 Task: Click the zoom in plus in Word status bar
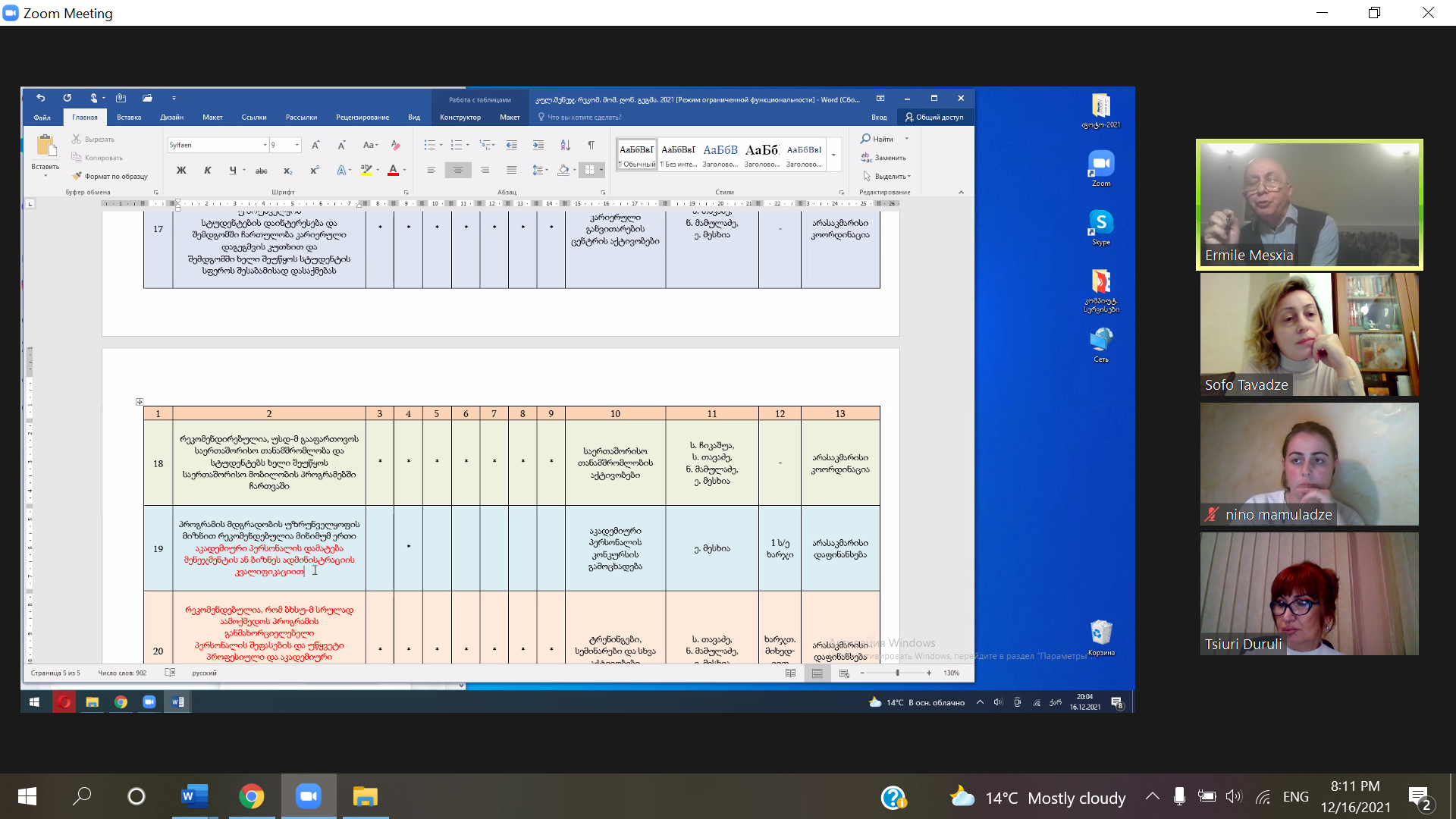point(929,673)
